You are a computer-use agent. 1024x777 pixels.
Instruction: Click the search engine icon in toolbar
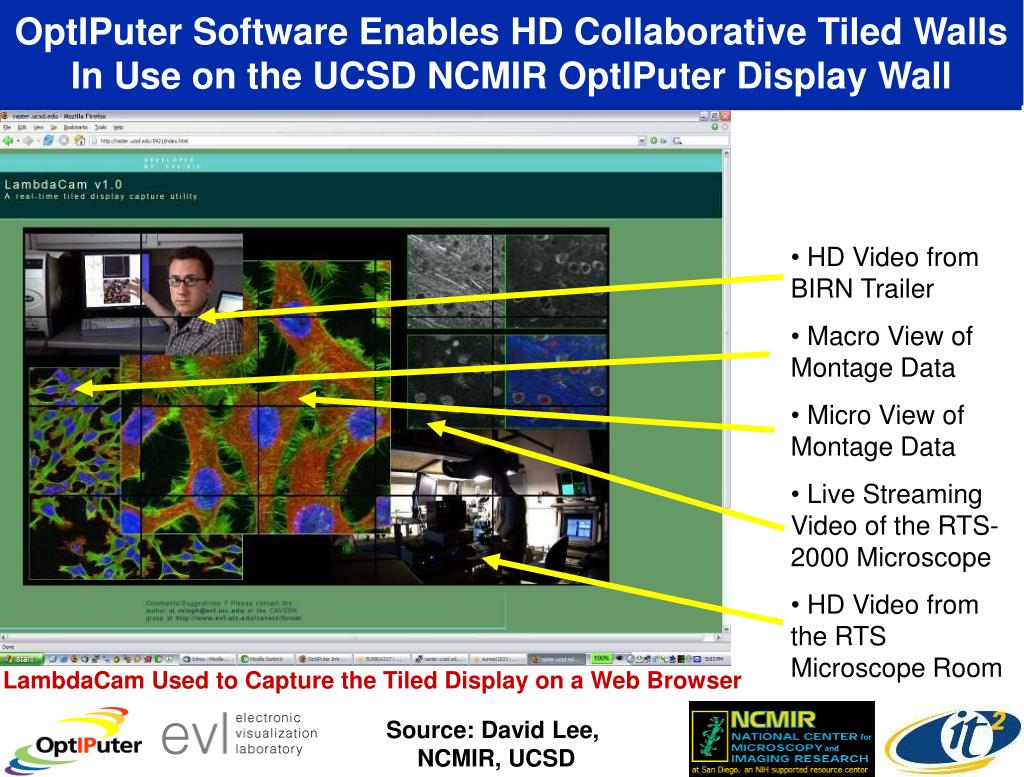click(x=677, y=140)
